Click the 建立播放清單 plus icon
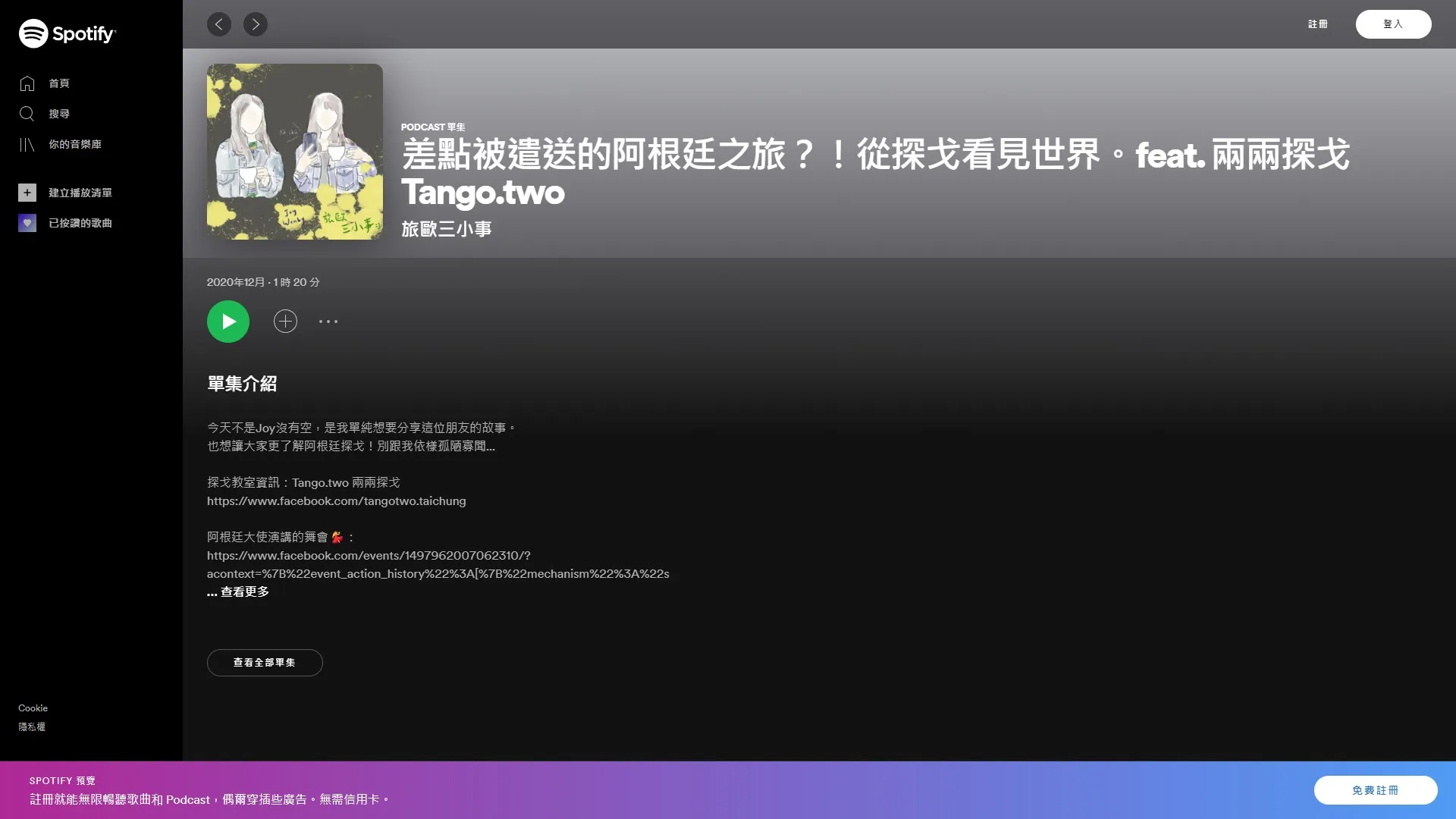Screen dimensions: 1456x819 click(27, 193)
